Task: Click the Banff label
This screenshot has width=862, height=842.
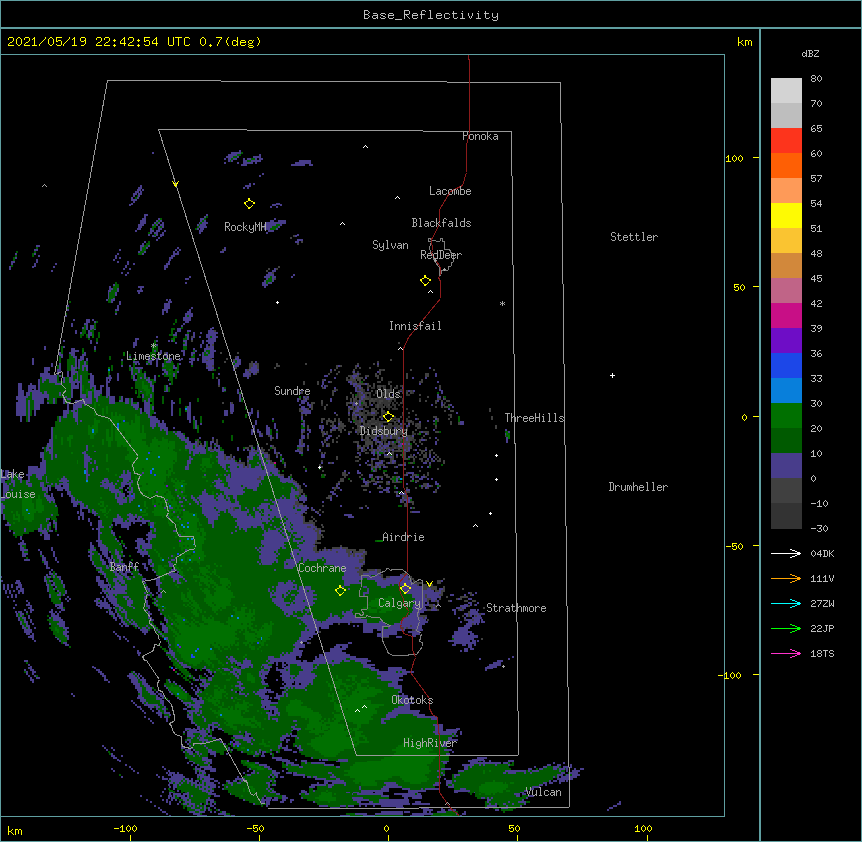Action: click(x=124, y=567)
